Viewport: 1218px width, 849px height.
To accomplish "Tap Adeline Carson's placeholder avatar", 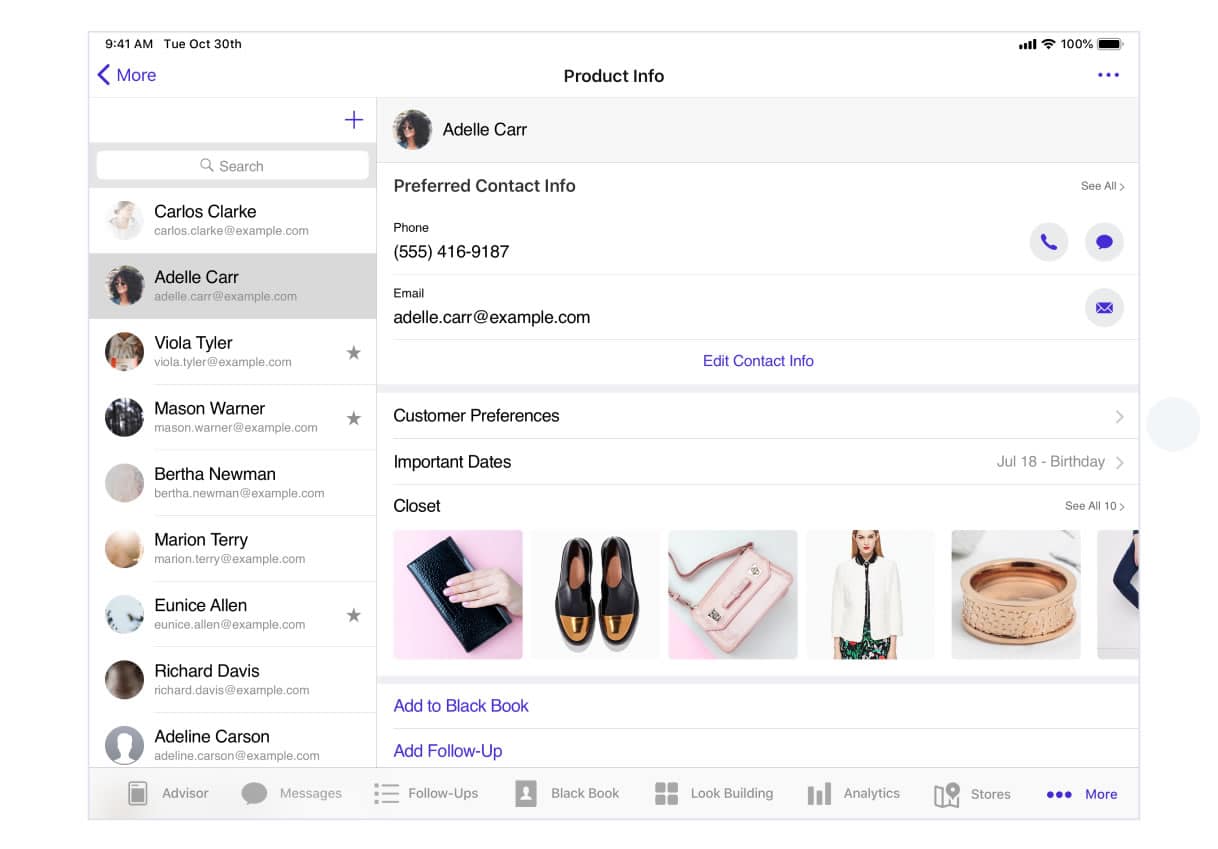I will click(124, 746).
